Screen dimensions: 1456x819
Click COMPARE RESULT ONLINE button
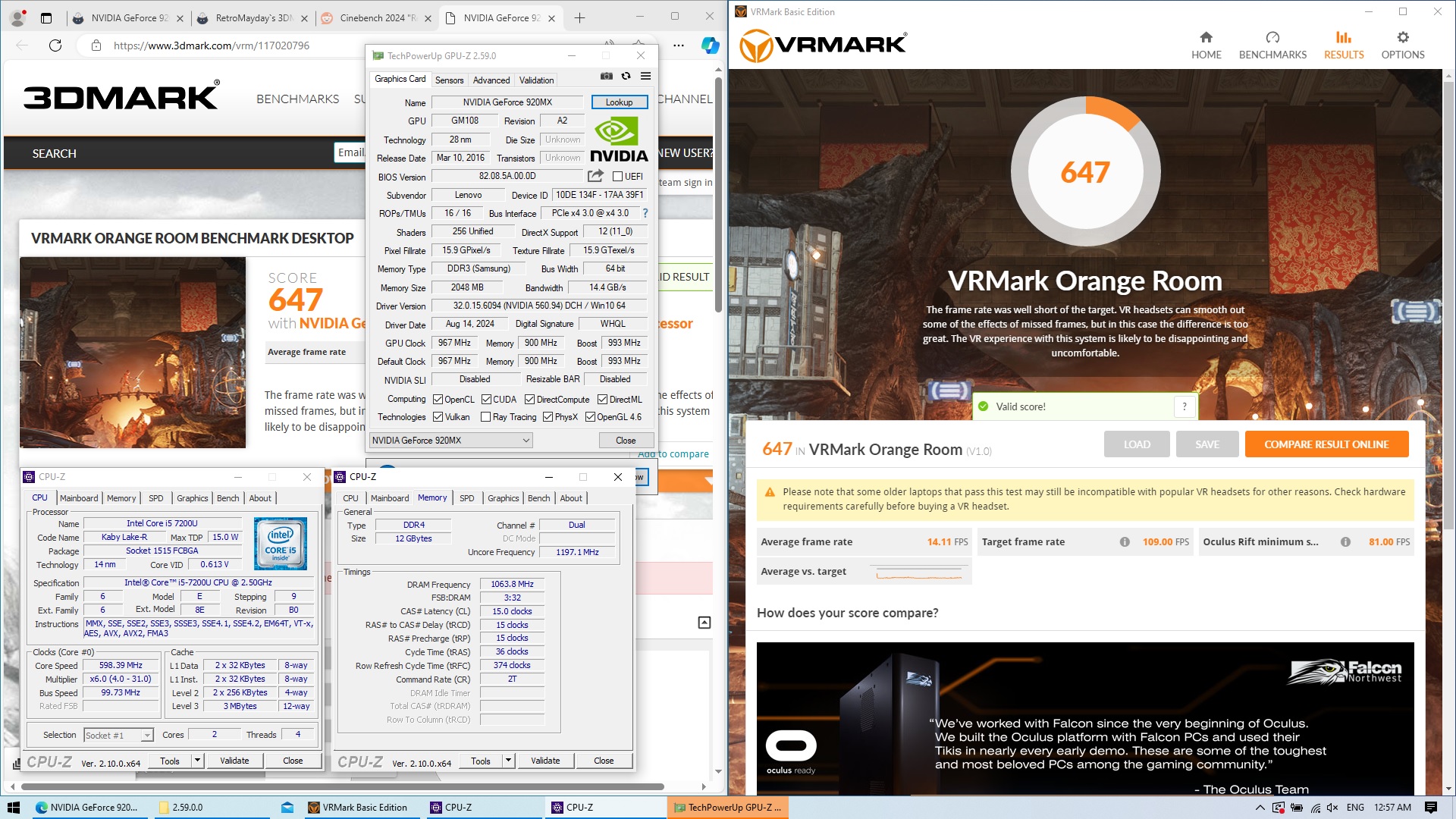point(1326,444)
